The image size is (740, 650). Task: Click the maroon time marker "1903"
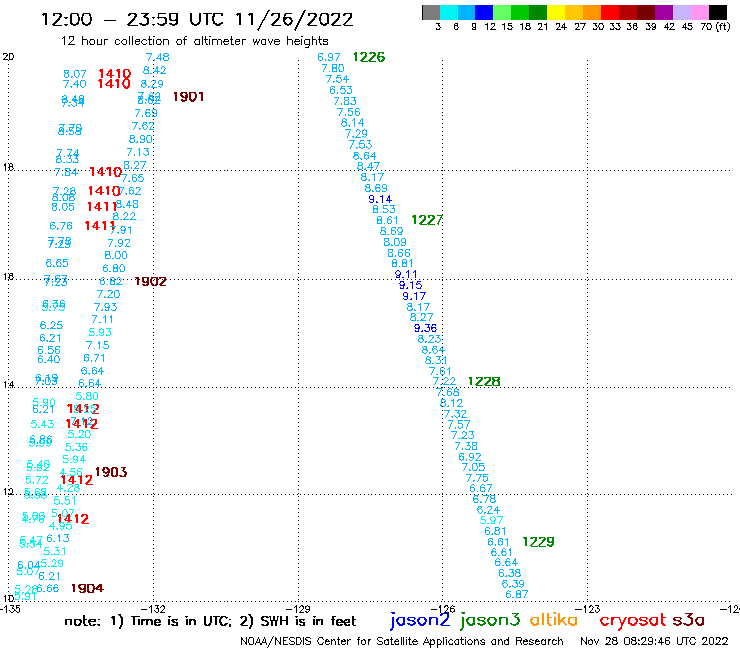tap(111, 472)
